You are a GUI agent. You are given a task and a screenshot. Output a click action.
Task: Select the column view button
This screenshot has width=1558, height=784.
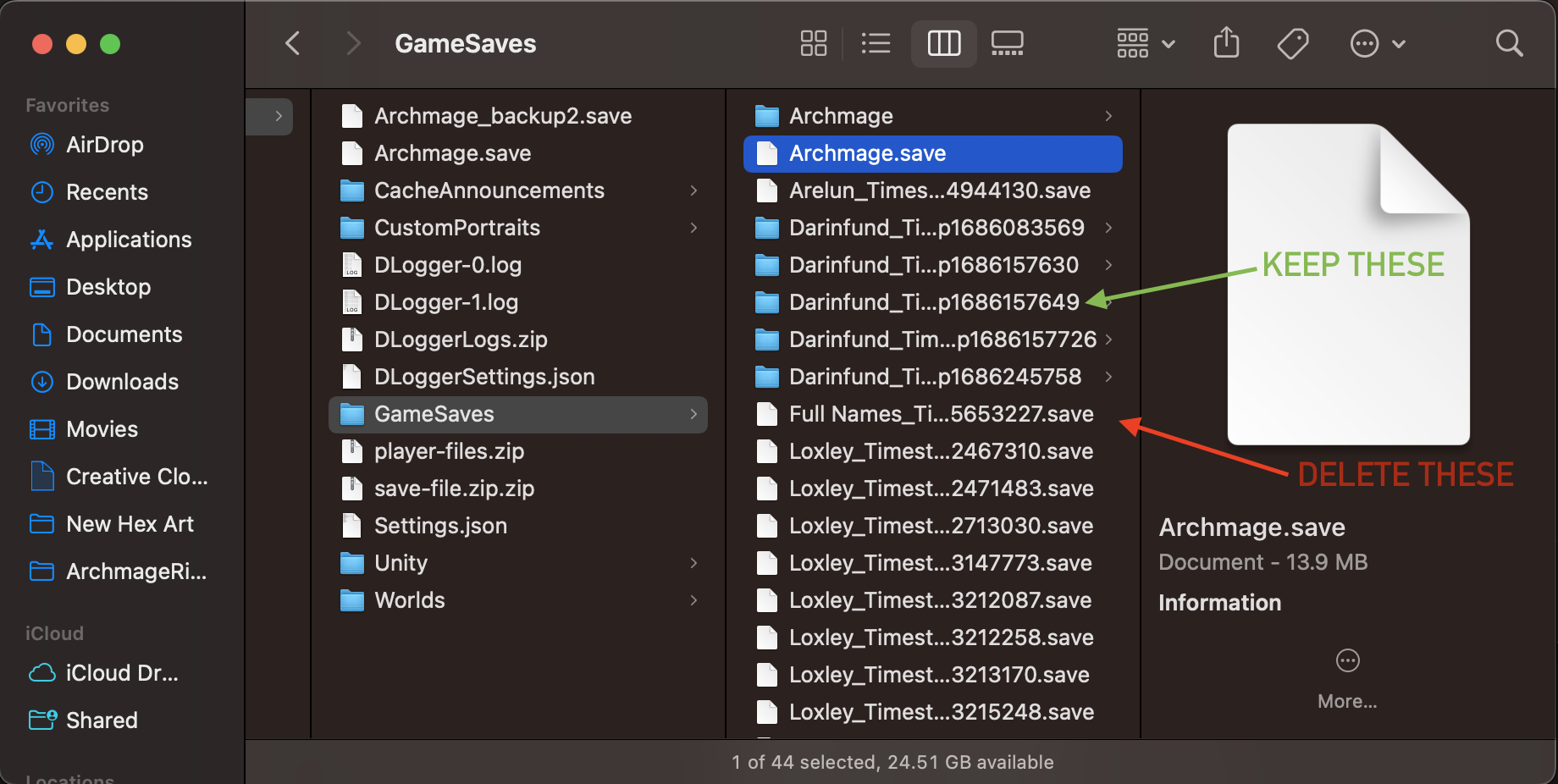[x=943, y=43]
